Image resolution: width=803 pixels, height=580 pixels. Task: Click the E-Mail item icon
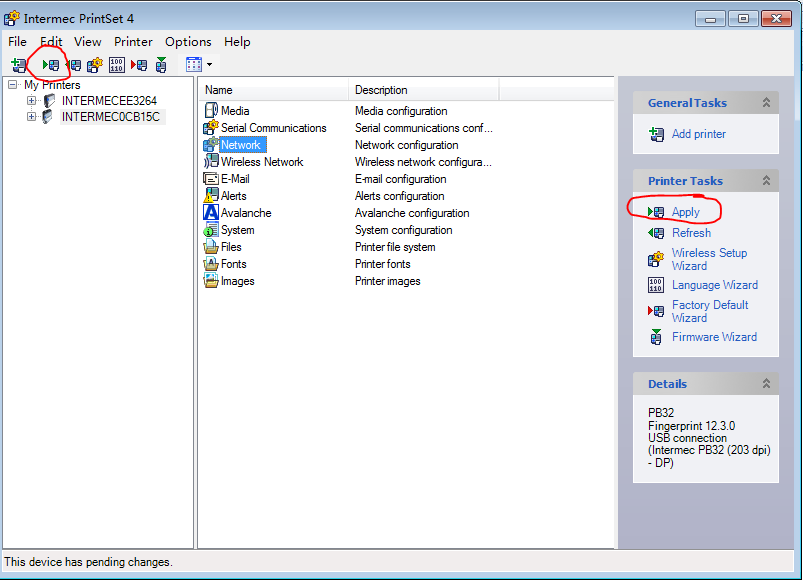pos(211,179)
